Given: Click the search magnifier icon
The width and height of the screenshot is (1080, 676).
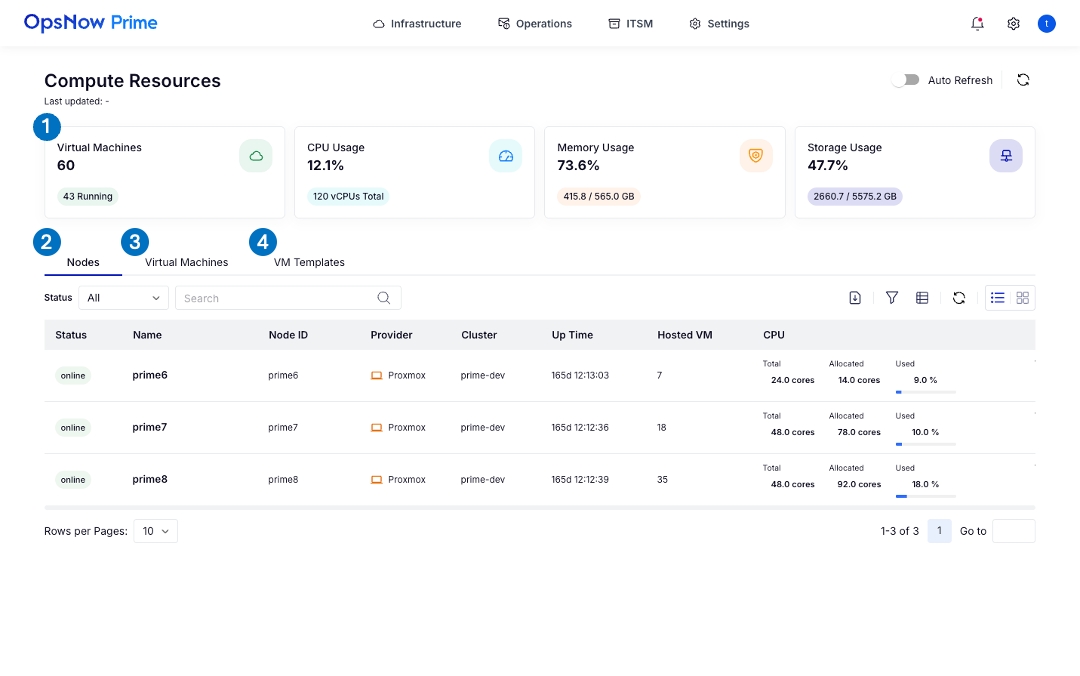Looking at the screenshot, I should (384, 298).
